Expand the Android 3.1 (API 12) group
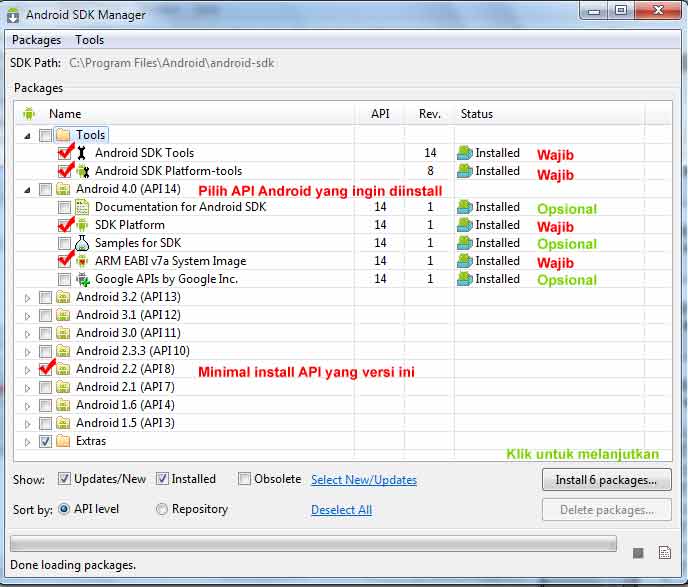 point(27,316)
